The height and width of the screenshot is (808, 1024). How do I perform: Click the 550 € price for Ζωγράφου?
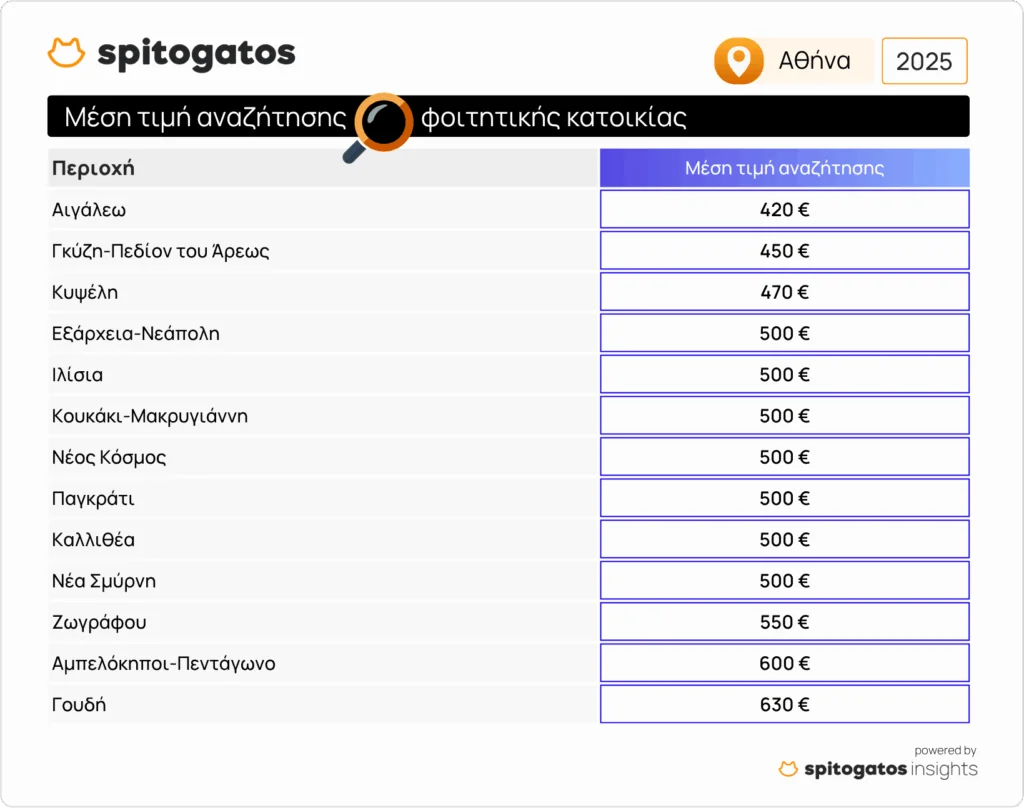[x=784, y=622]
